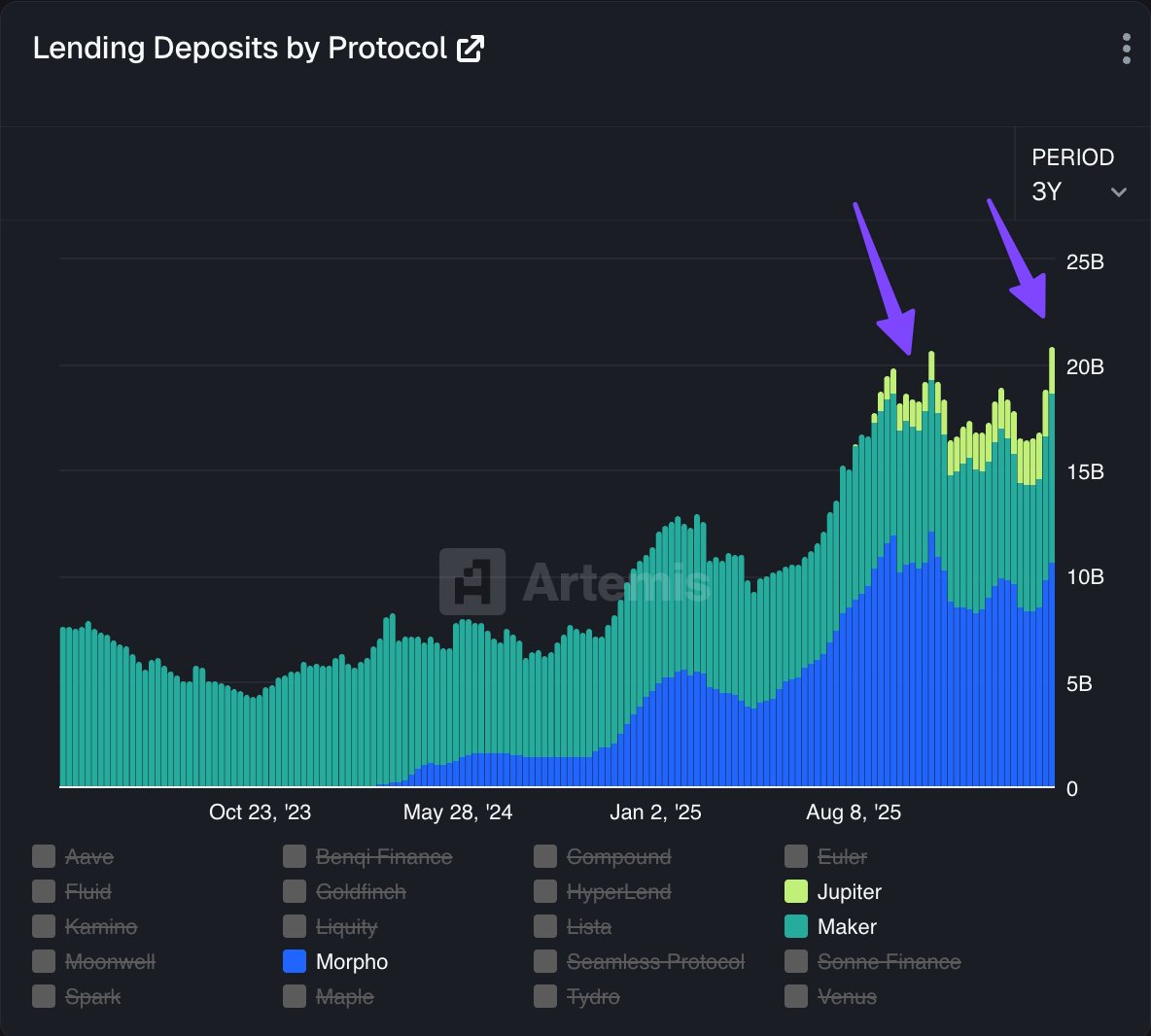The height and width of the screenshot is (1036, 1151).
Task: Click the Maker legend label
Action: pos(847,927)
